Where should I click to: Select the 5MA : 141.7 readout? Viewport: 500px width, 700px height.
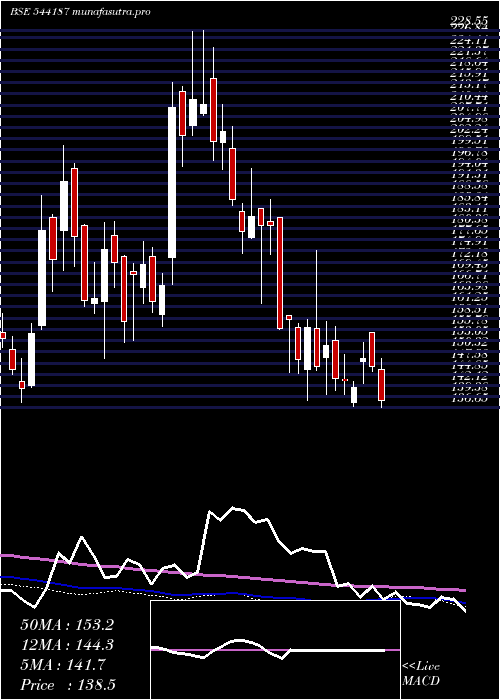63,665
